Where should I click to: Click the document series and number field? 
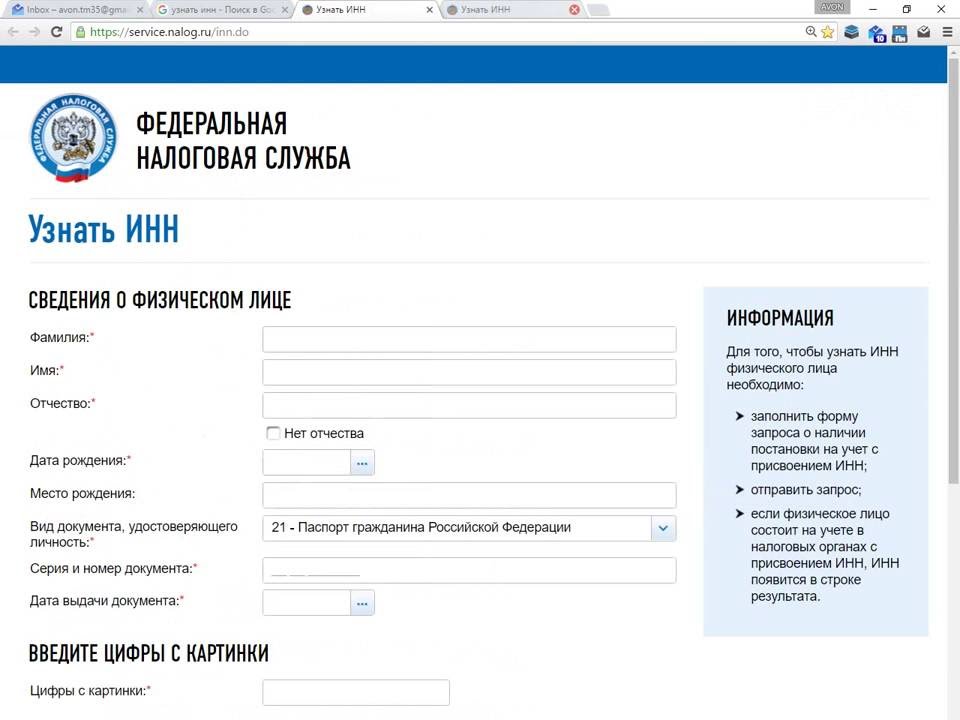click(469, 570)
